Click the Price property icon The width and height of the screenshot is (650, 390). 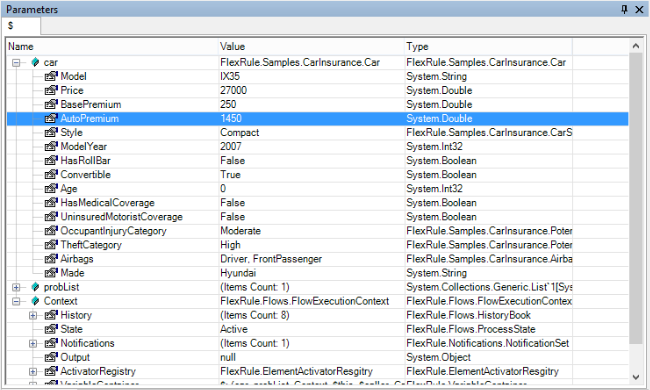tap(51, 90)
